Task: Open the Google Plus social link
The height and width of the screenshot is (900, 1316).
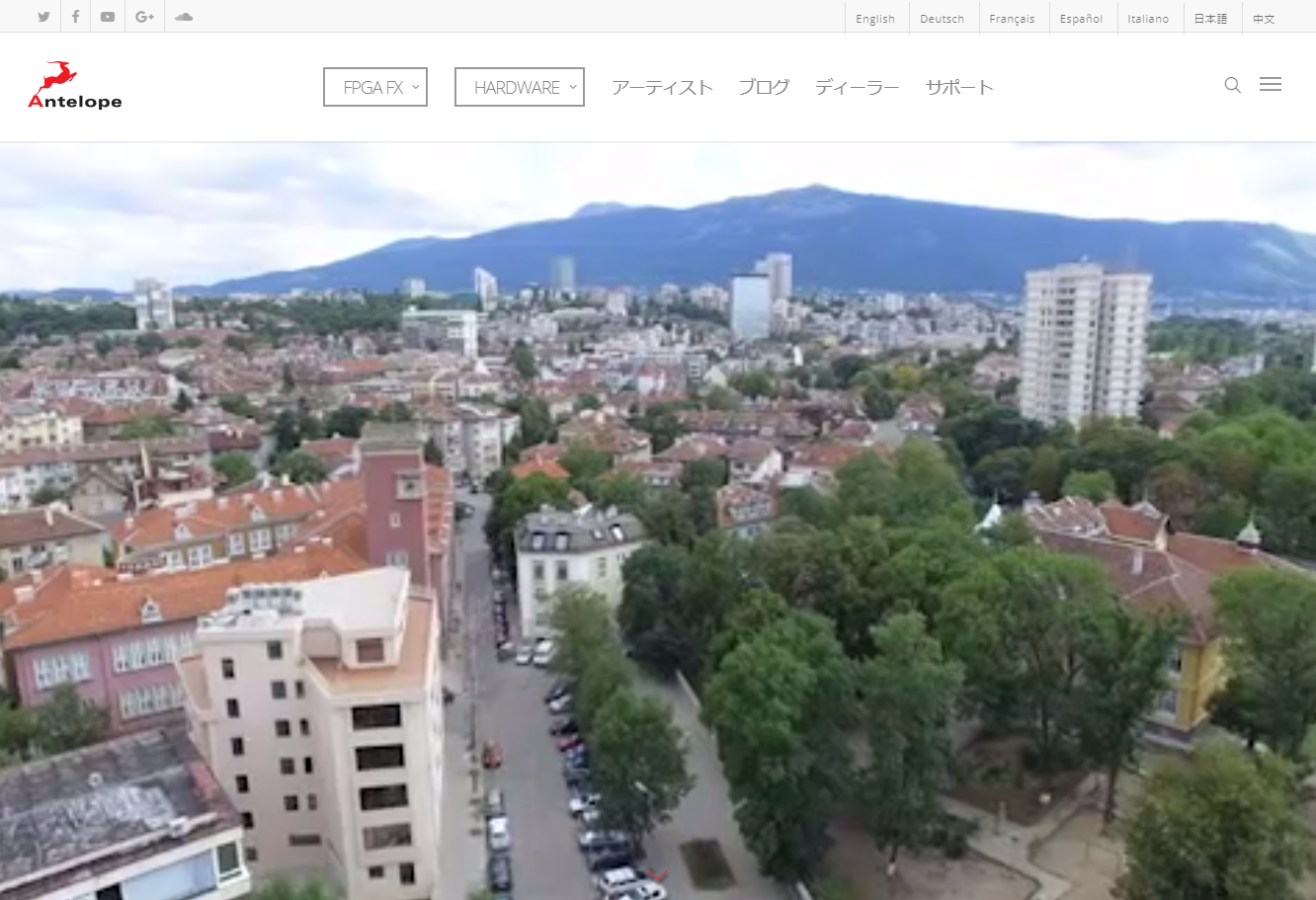Action: click(x=145, y=17)
